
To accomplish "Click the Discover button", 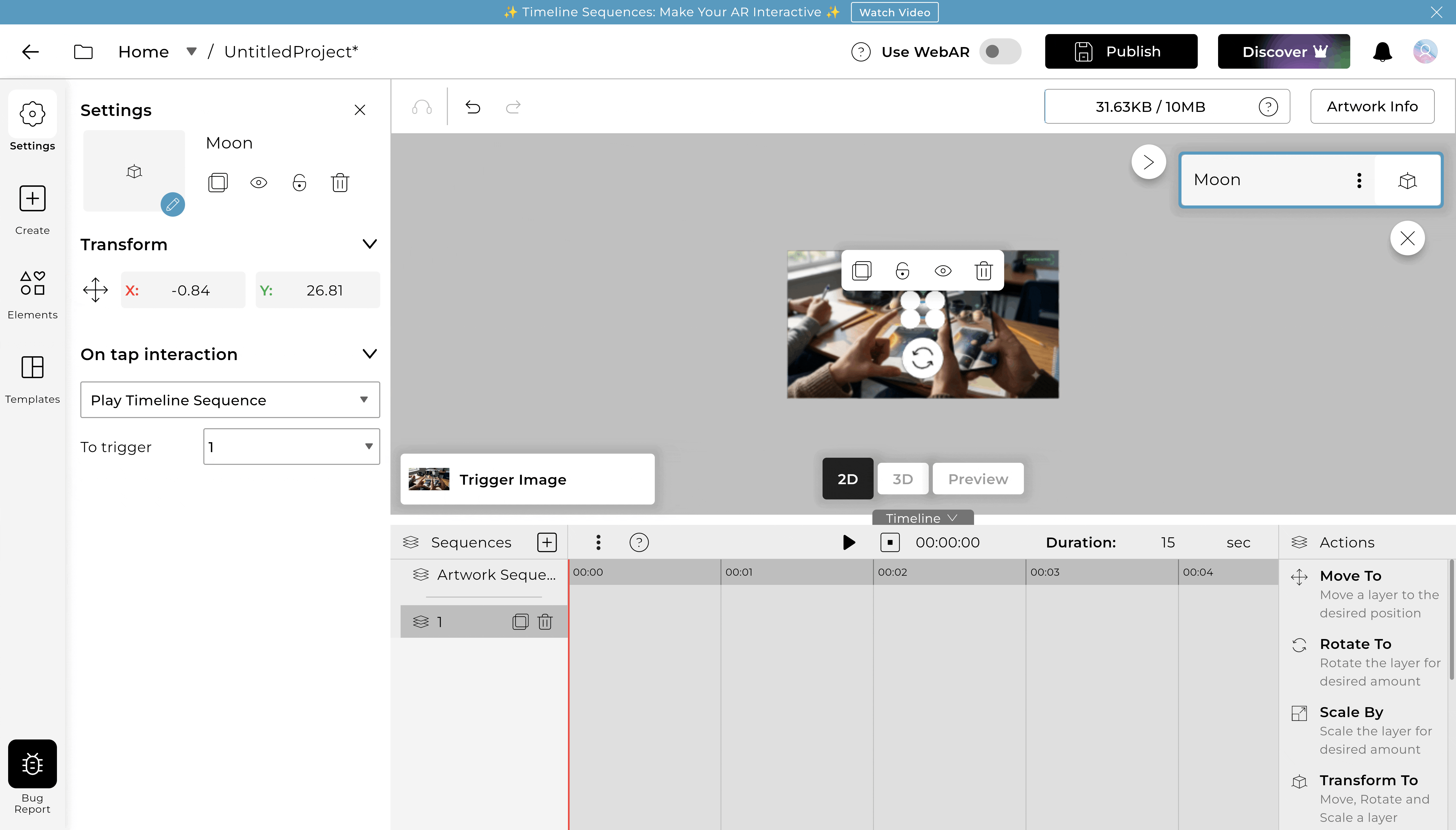I will [x=1283, y=51].
